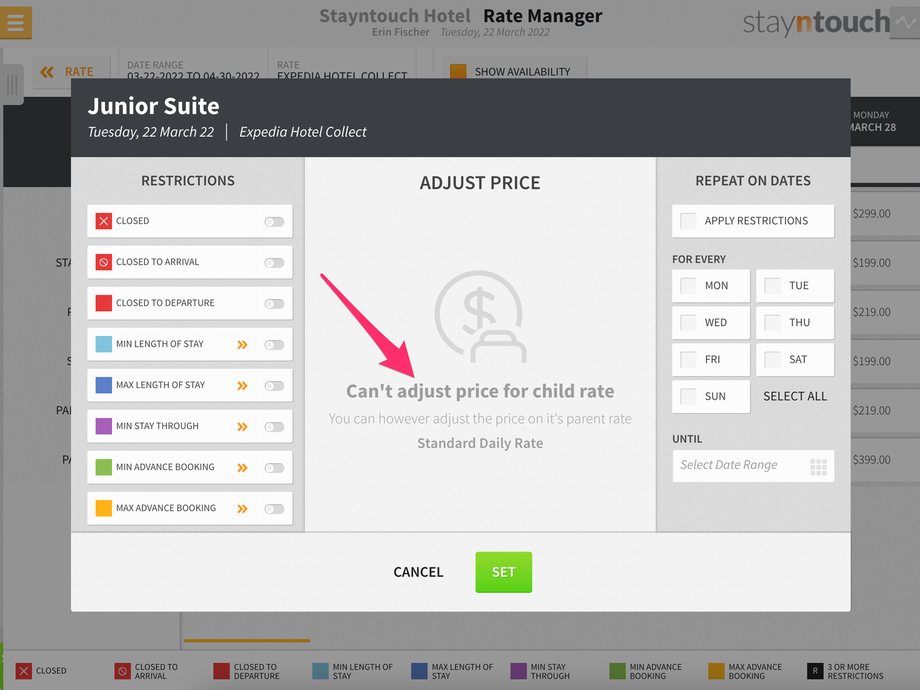The image size is (920, 690).
Task: Click the Date Range field in the header
Action: 193,70
